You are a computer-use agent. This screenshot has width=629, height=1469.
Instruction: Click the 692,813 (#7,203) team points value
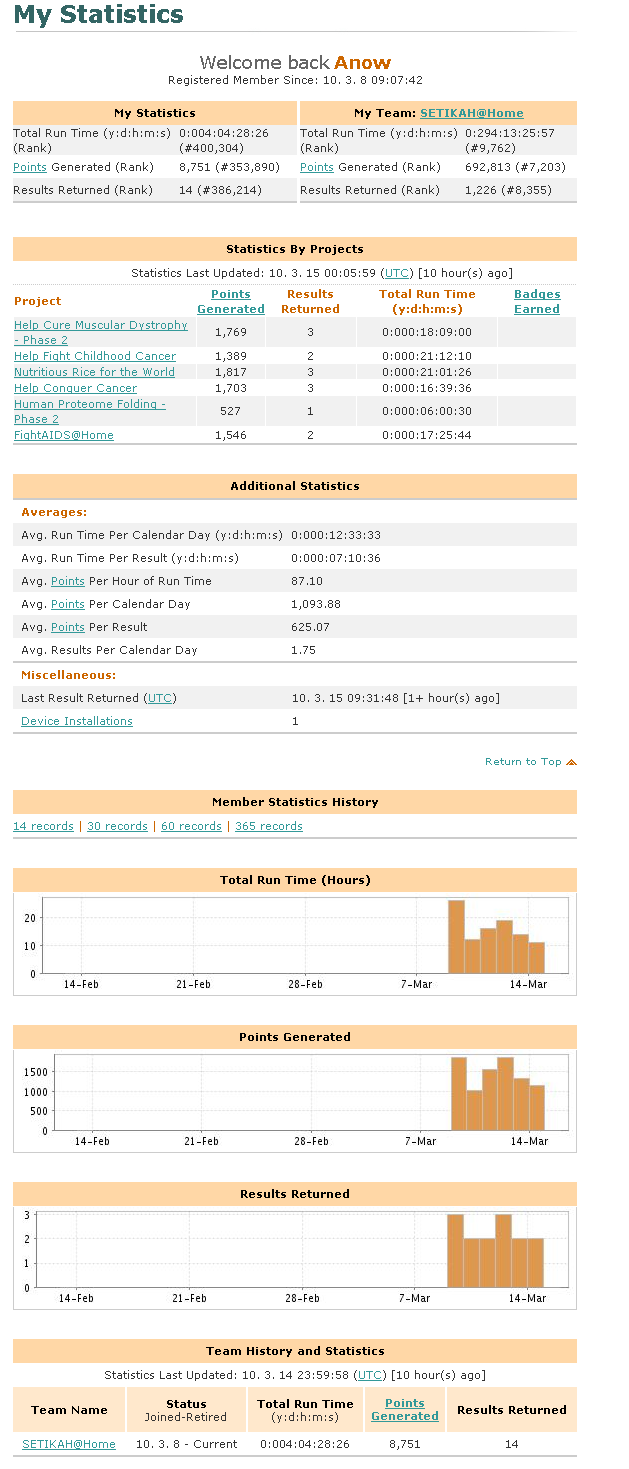click(515, 167)
